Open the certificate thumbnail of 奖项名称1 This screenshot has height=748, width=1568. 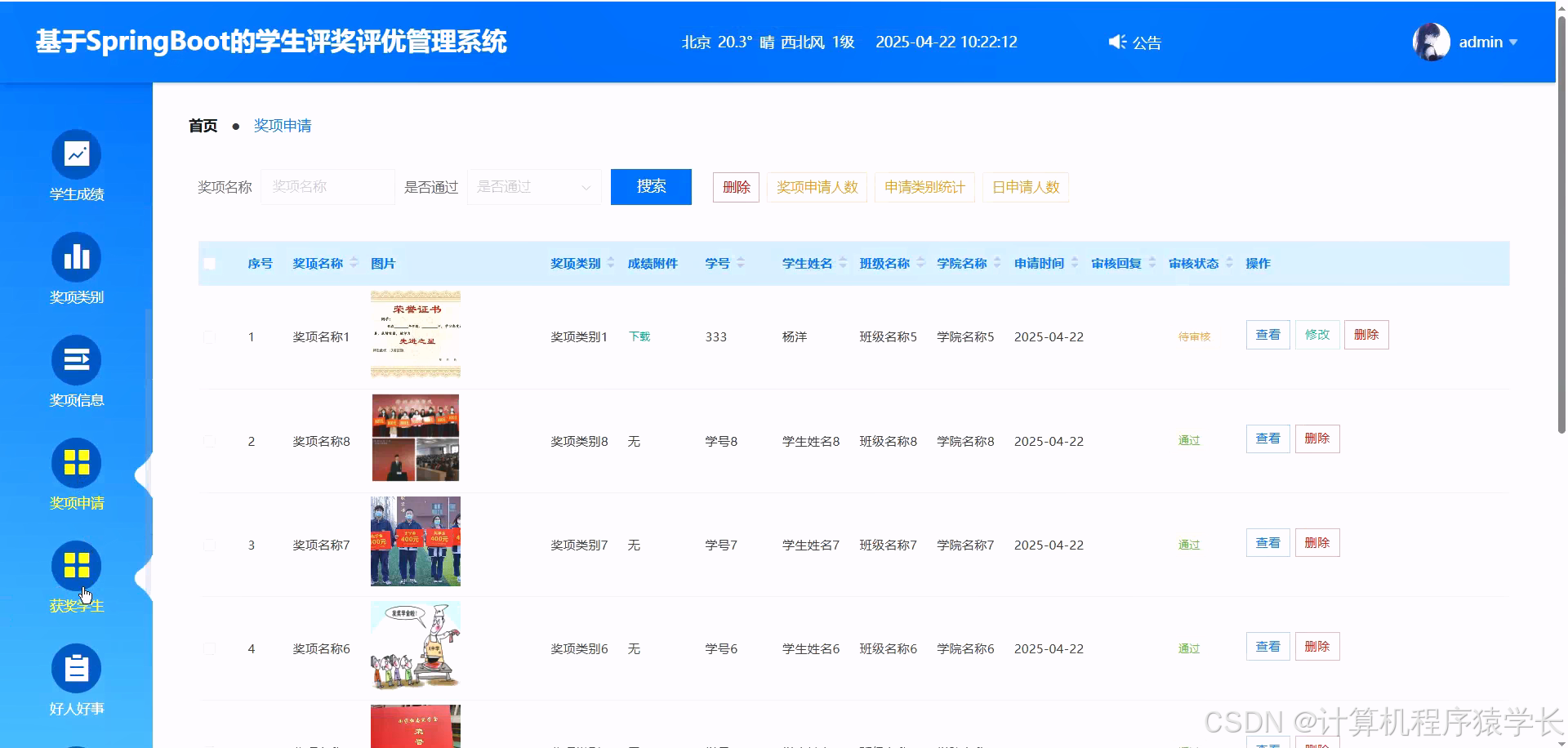coord(416,334)
